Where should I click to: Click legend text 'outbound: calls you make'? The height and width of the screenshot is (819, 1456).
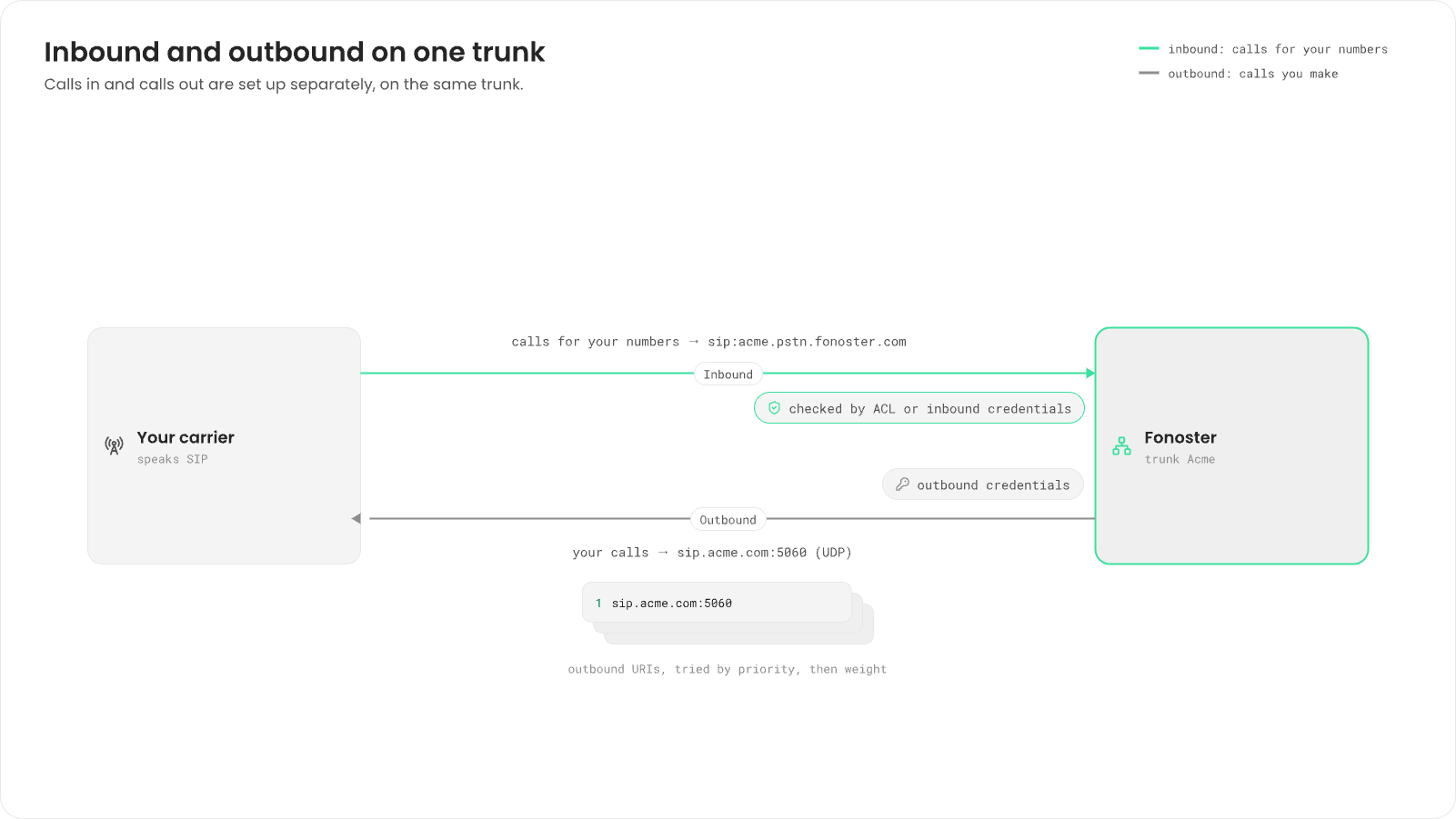(x=1253, y=74)
